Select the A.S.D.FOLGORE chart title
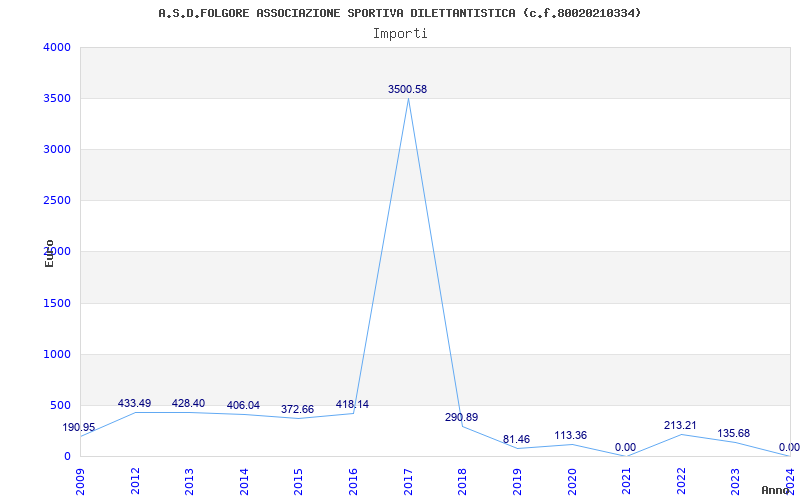800x500 pixels. (x=399, y=13)
